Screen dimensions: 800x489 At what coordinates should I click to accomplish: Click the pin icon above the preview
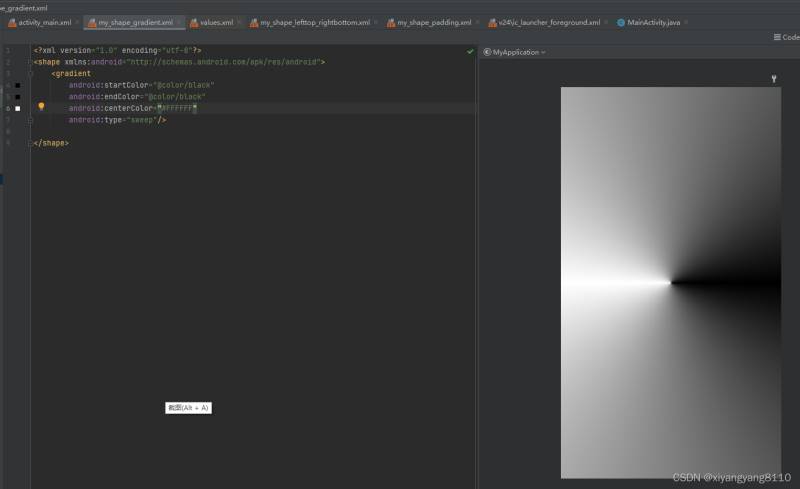[x=774, y=79]
